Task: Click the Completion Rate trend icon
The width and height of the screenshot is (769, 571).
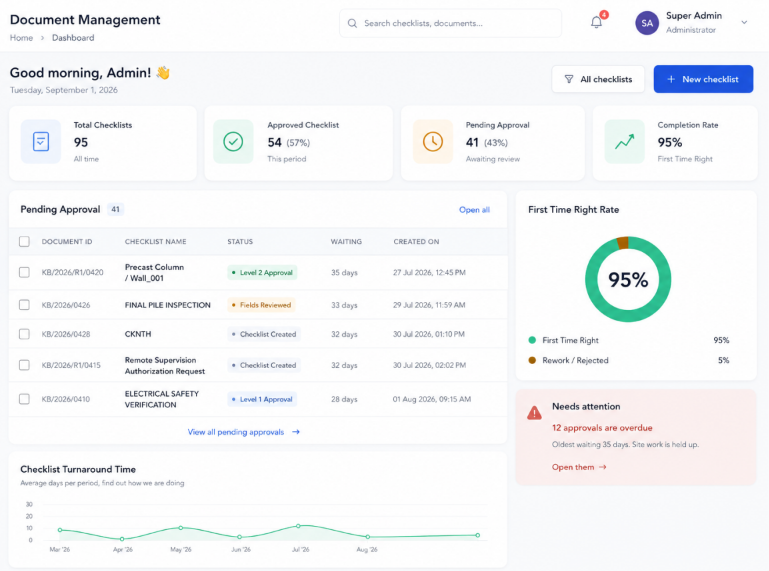Action: click(624, 142)
